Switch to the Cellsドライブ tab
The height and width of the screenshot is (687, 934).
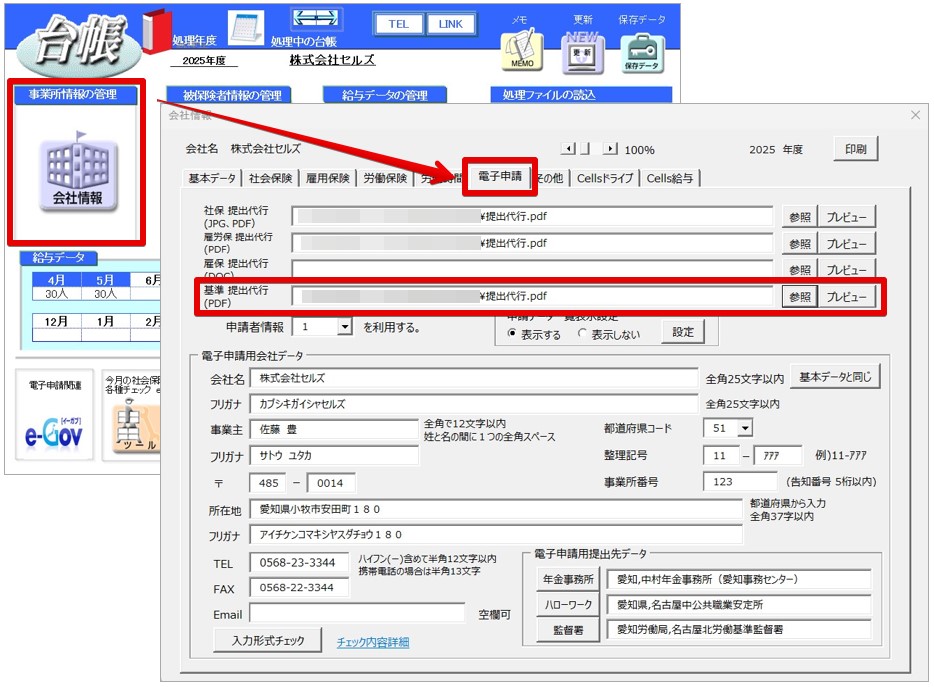tap(605, 178)
